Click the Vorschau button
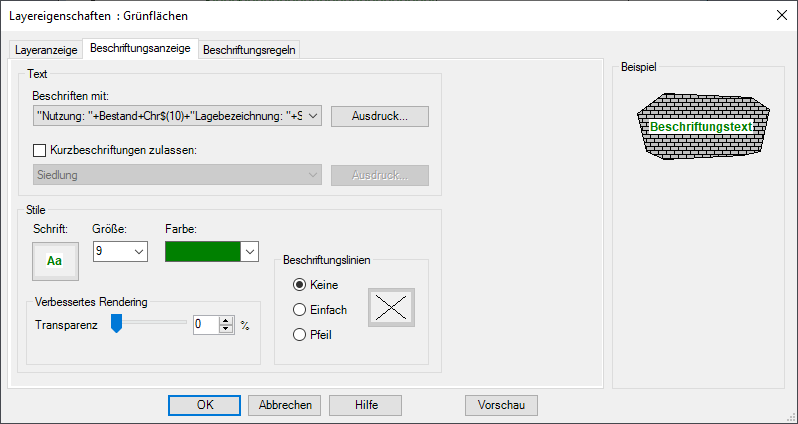798x424 pixels. tap(501, 405)
